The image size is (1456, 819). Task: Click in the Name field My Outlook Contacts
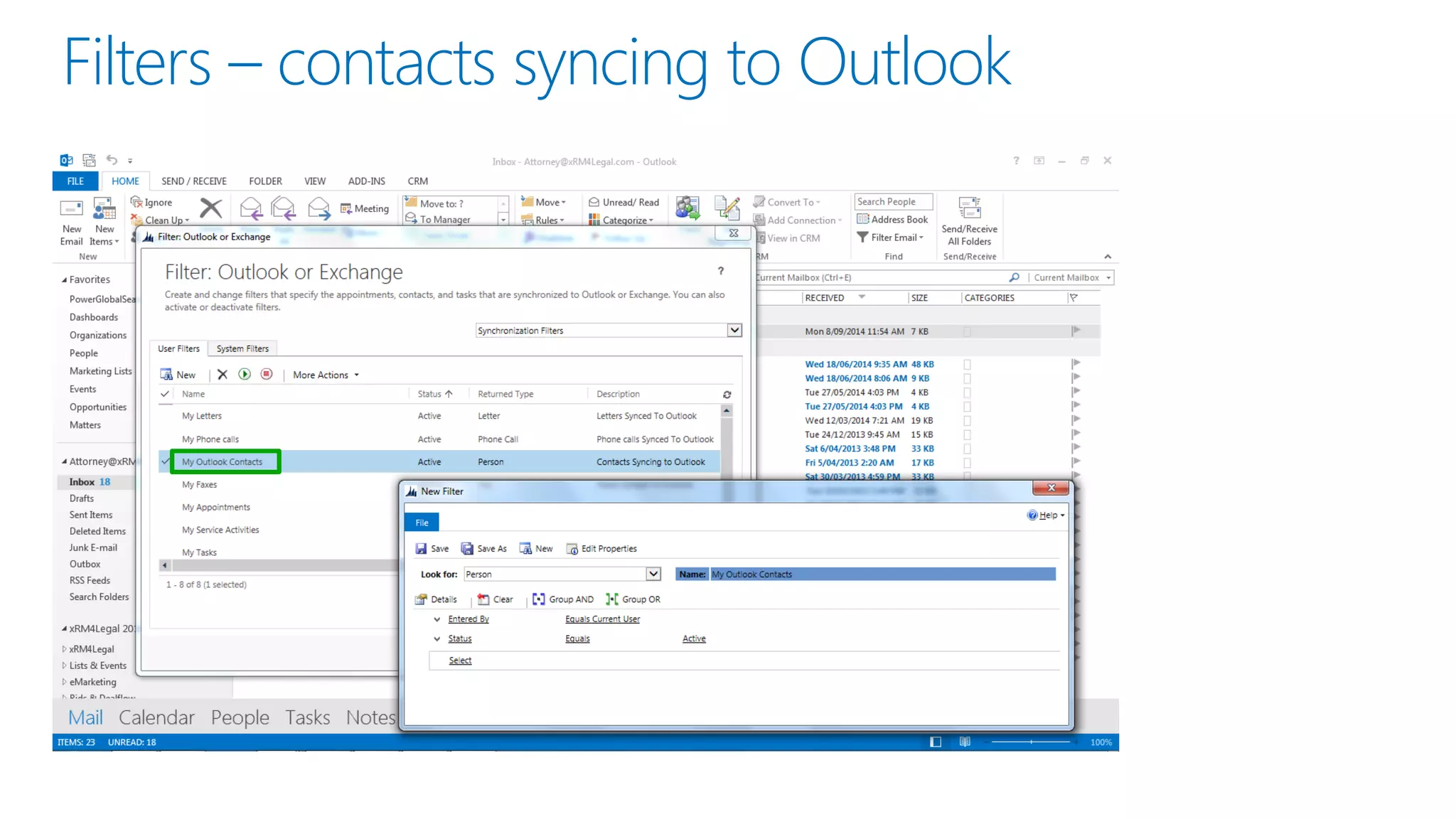(882, 574)
